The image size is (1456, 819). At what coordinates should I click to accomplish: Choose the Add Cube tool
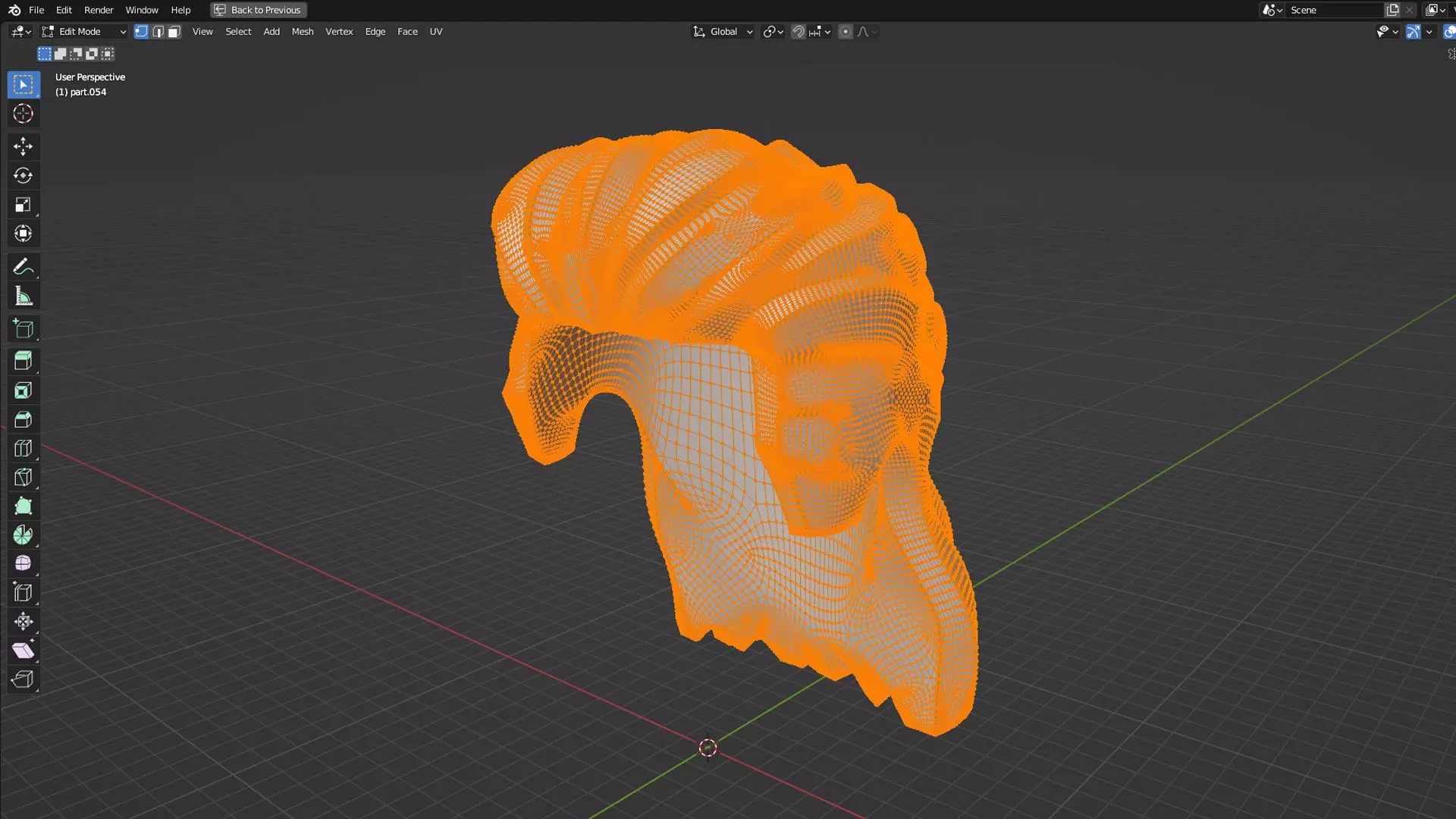pyautogui.click(x=24, y=329)
